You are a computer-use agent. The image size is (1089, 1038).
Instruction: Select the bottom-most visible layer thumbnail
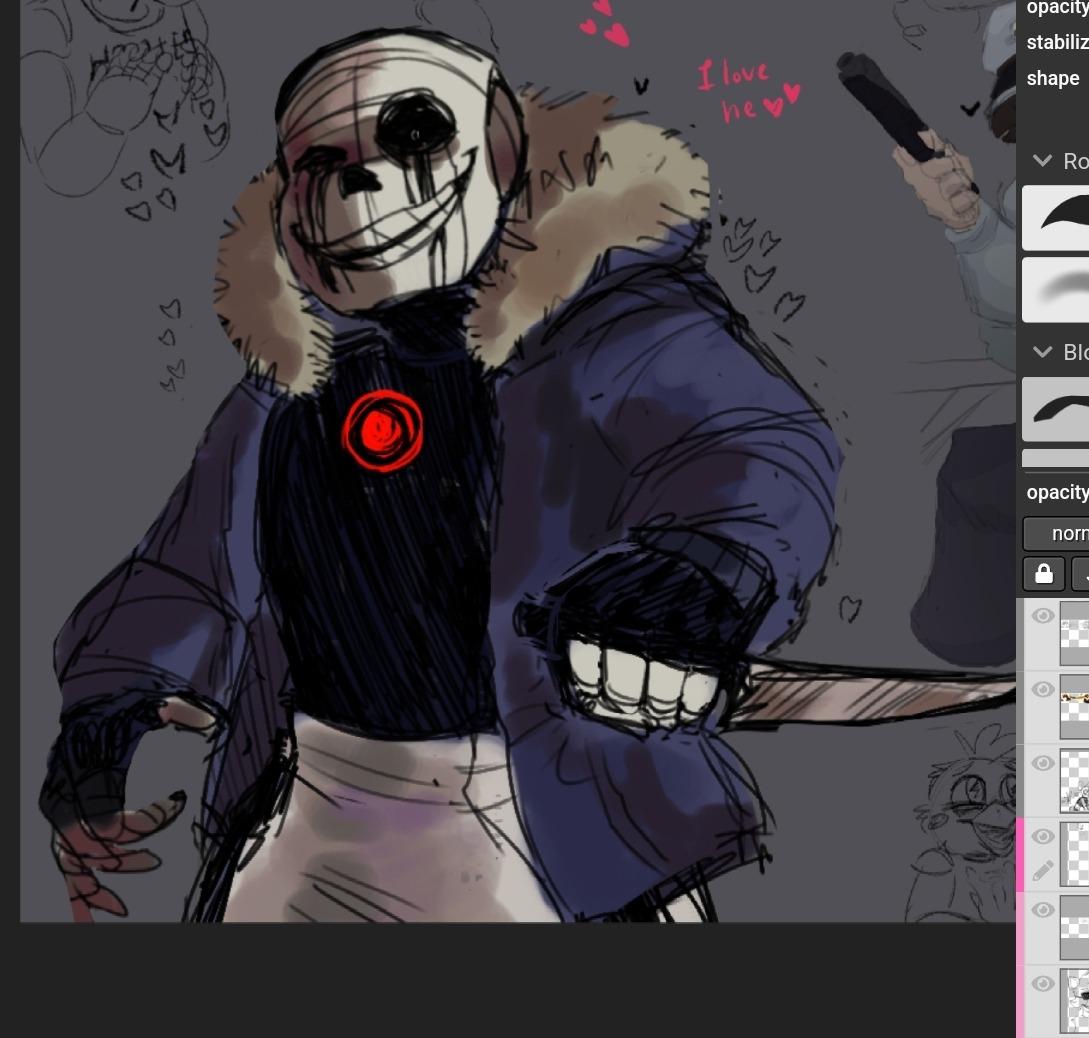coord(1075,1002)
